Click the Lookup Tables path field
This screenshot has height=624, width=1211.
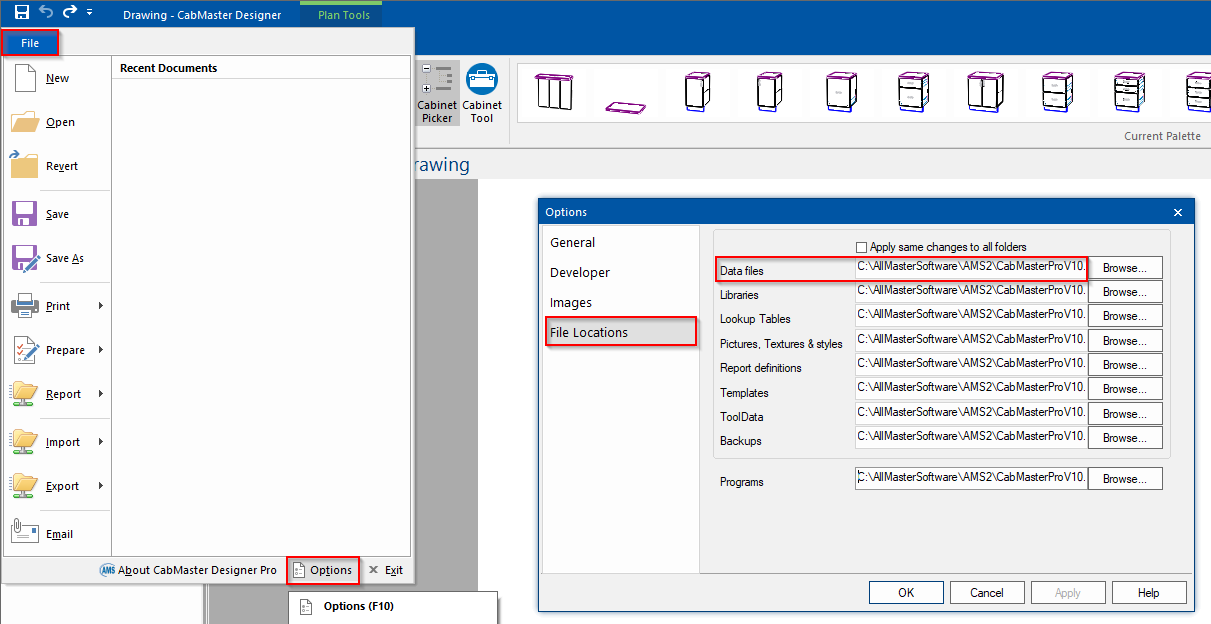coord(971,315)
